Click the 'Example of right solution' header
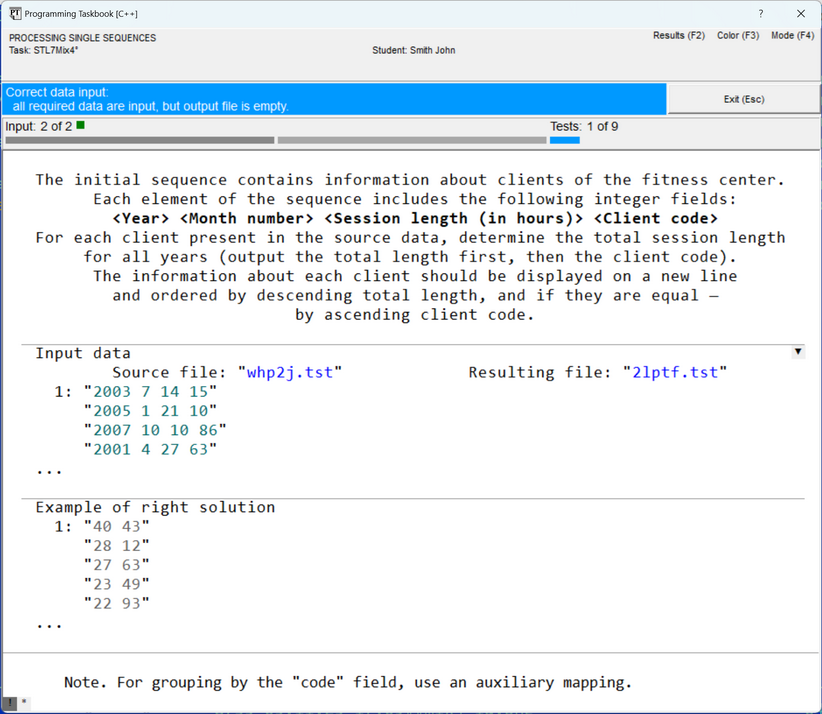 (x=155, y=507)
